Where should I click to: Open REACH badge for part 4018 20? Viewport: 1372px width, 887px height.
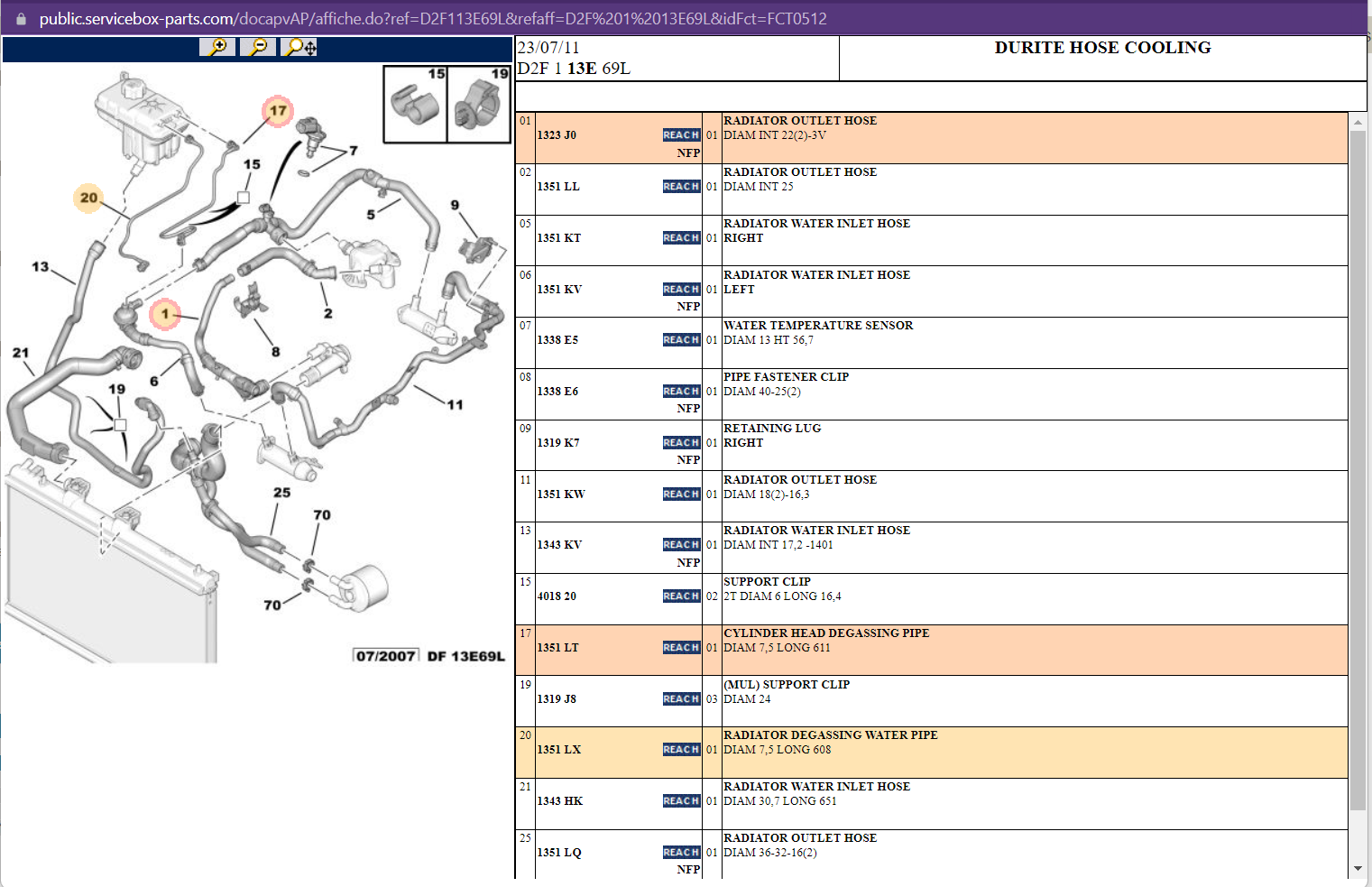pos(681,596)
